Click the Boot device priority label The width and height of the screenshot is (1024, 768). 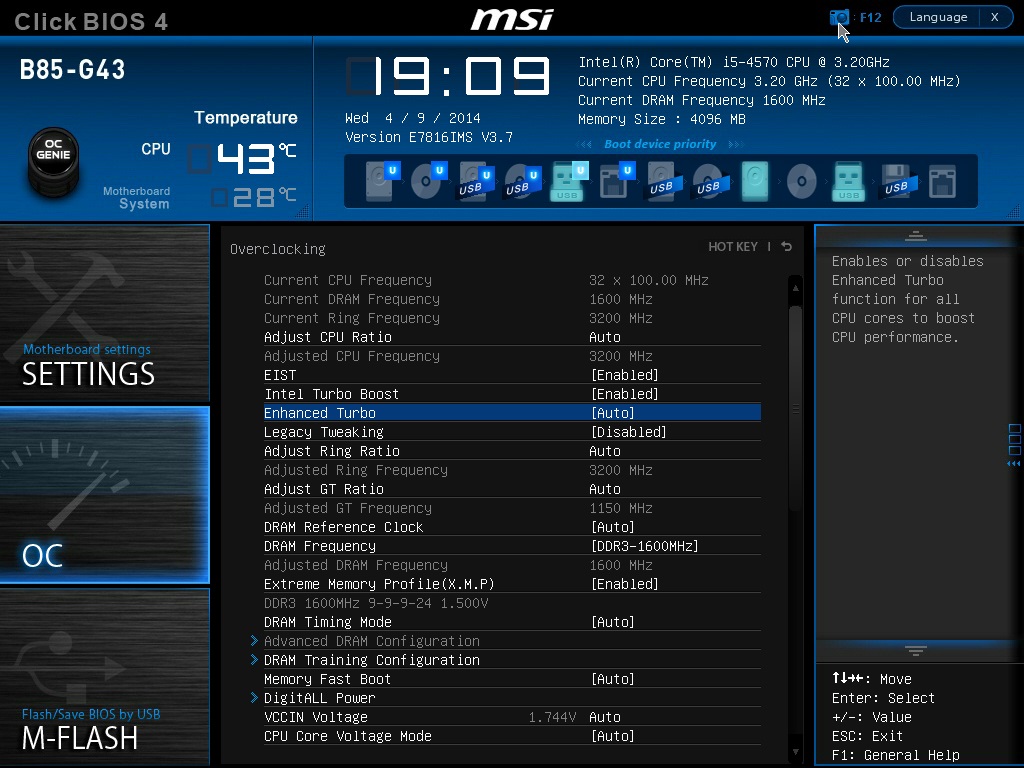(x=660, y=144)
